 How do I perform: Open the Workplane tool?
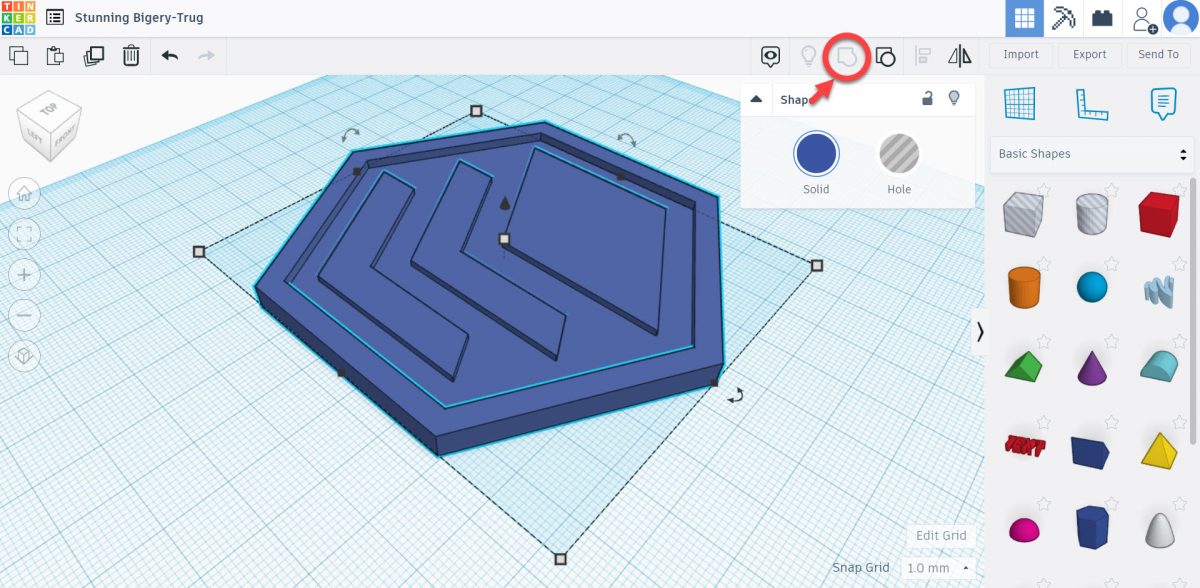[x=1019, y=103]
